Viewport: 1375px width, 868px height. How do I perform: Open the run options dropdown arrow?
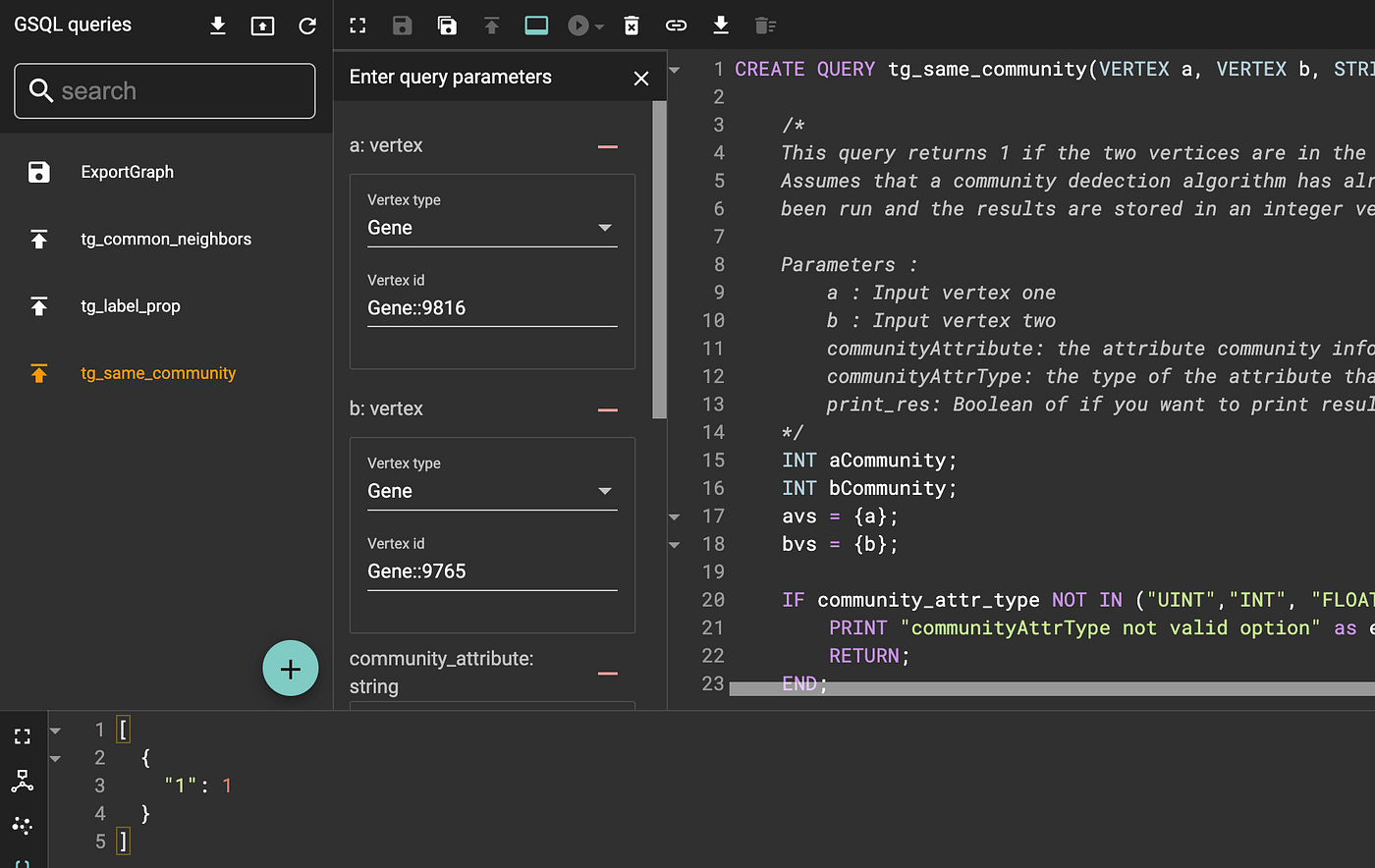[x=599, y=25]
